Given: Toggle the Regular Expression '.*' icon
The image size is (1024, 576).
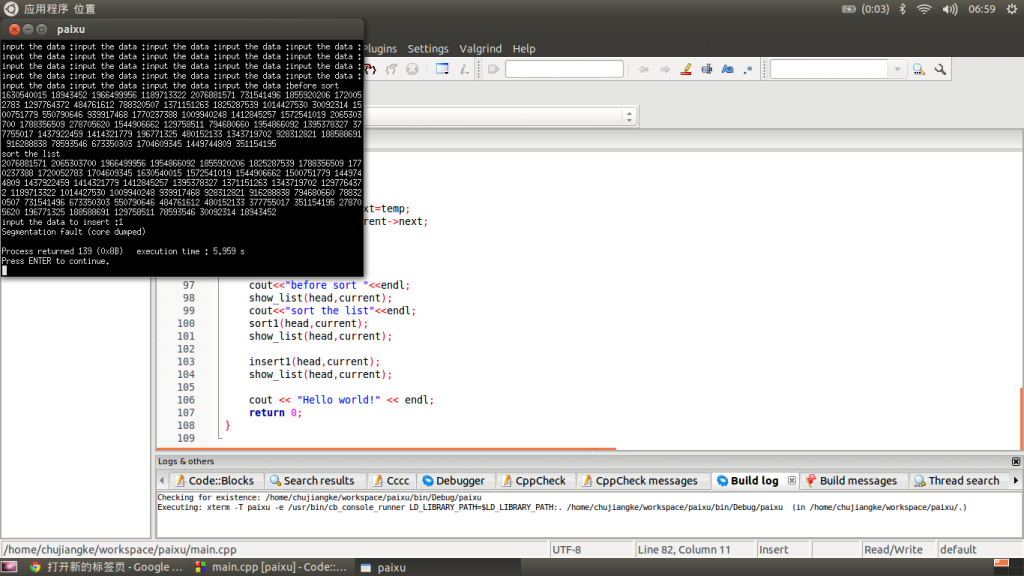Looking at the screenshot, I should [748, 69].
